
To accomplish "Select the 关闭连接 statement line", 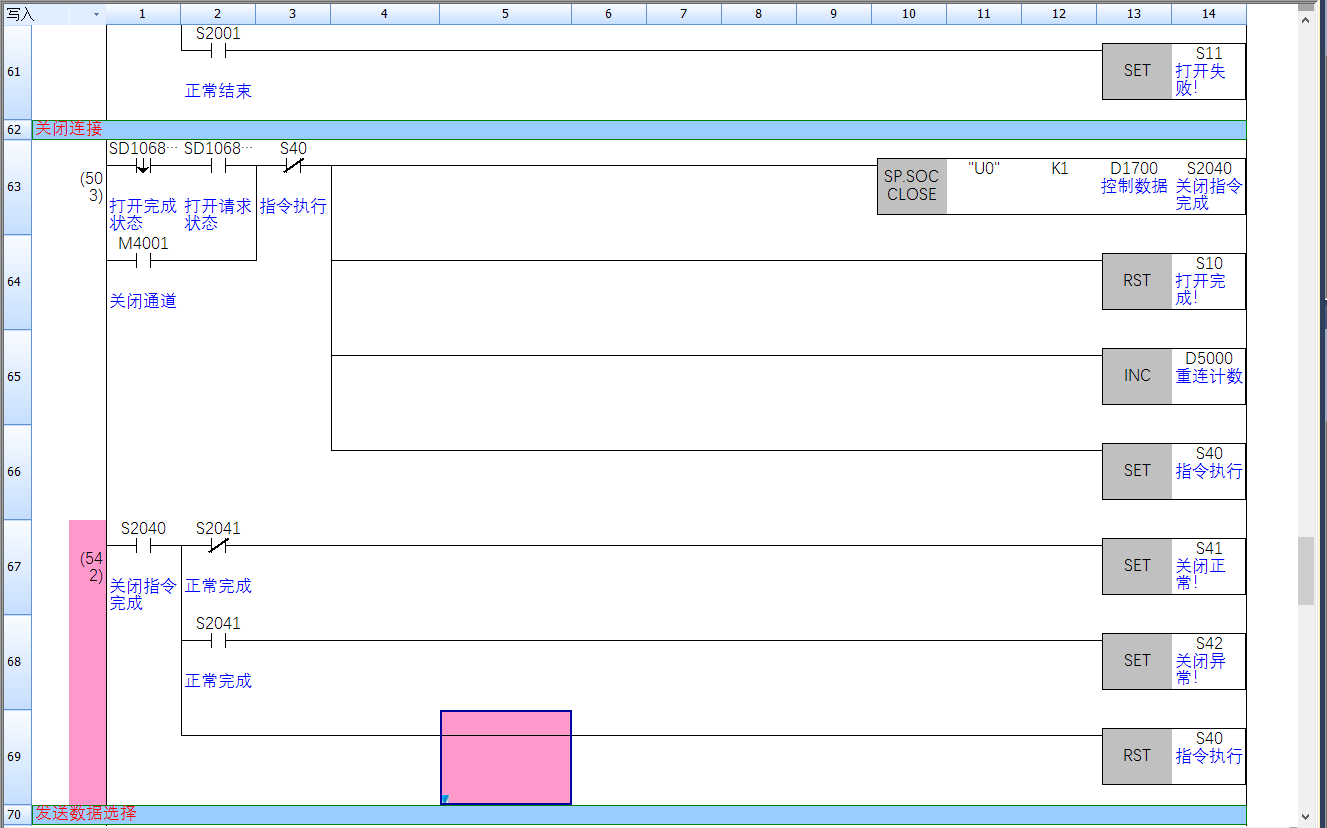I will point(68,129).
